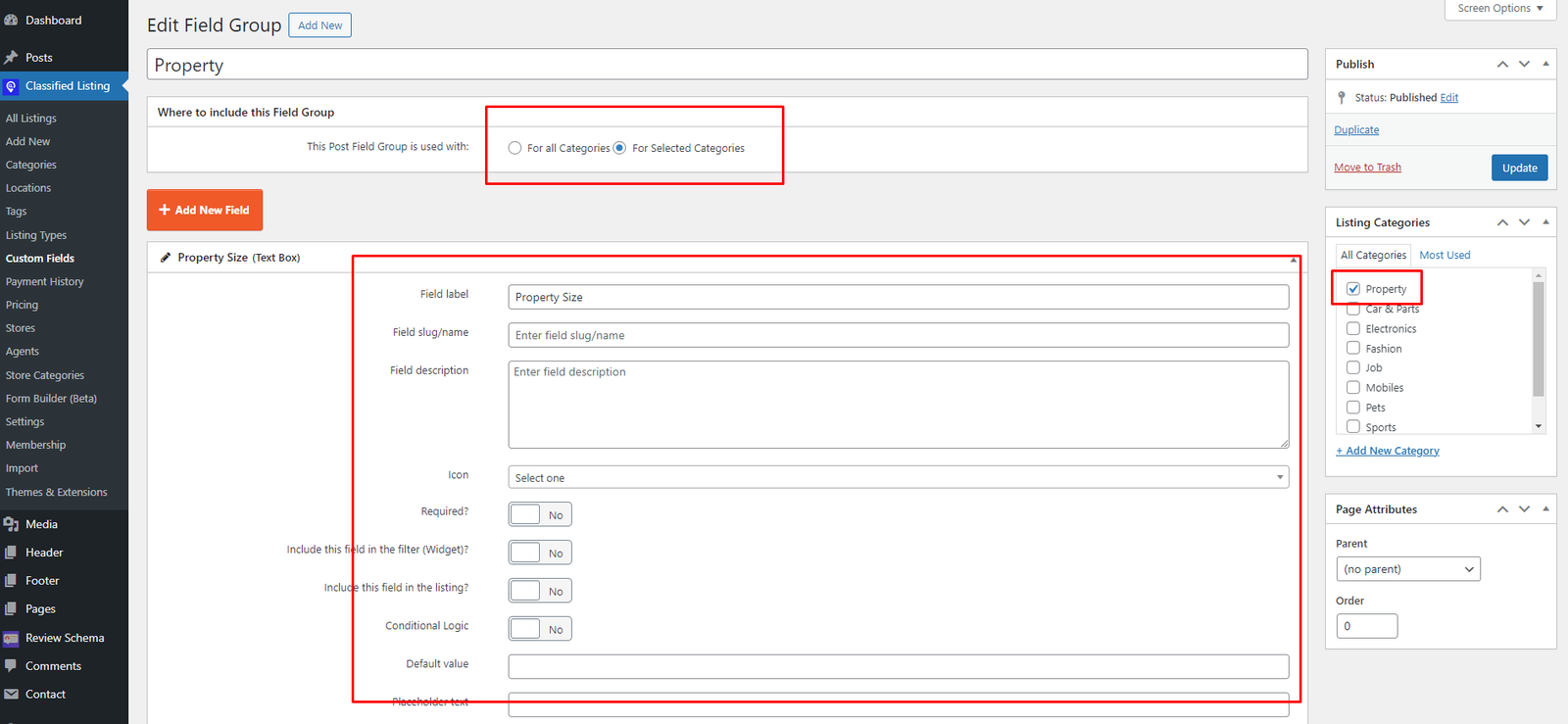
Task: Click the Posts pushpin icon
Action: point(11,58)
